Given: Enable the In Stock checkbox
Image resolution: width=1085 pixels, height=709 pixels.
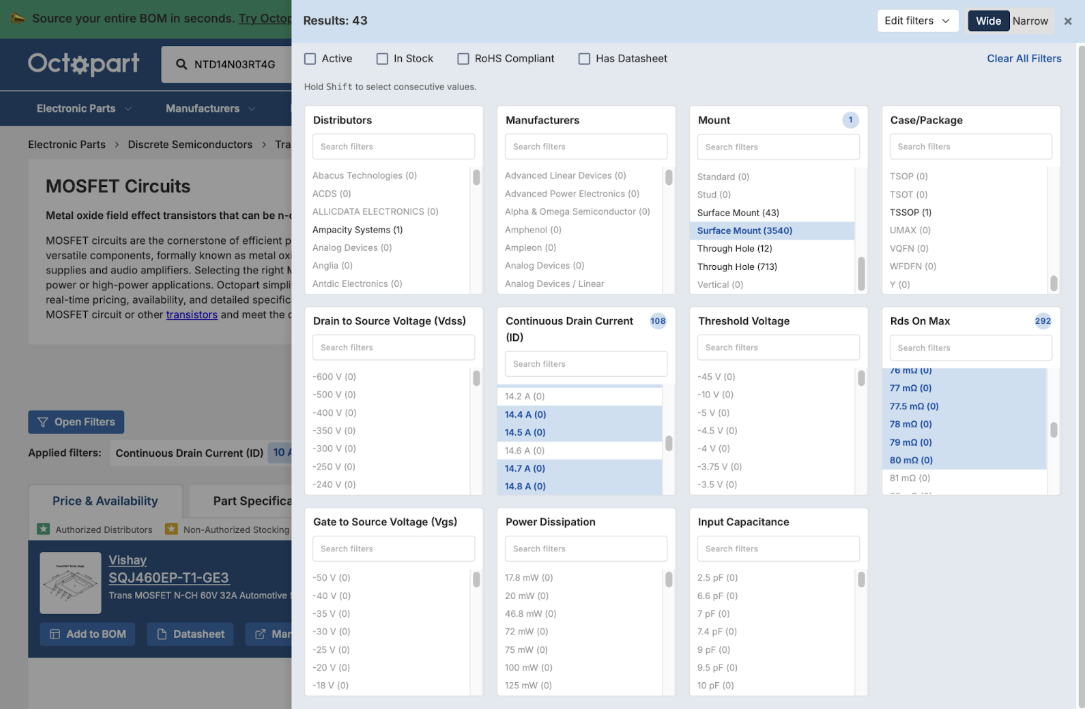Looking at the screenshot, I should pos(382,59).
